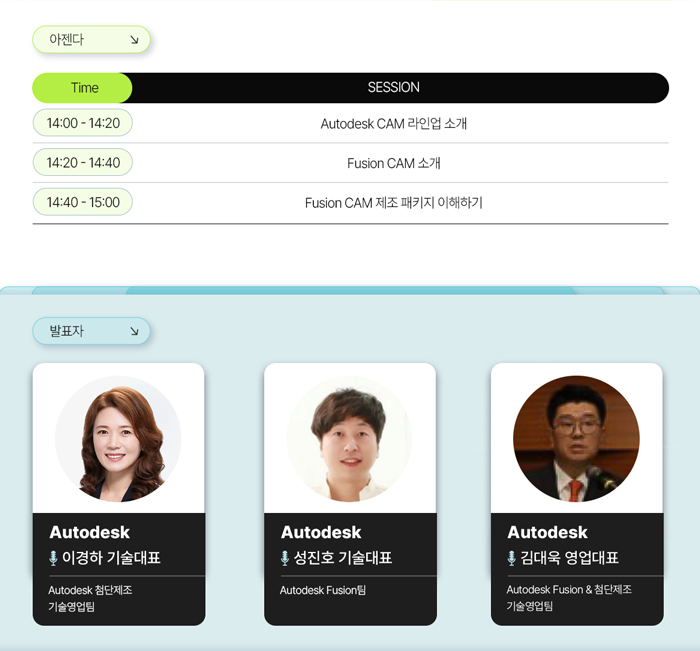Click the arrow icon in 발표자 pill
Viewport: 700px width, 651px height.
[134, 331]
